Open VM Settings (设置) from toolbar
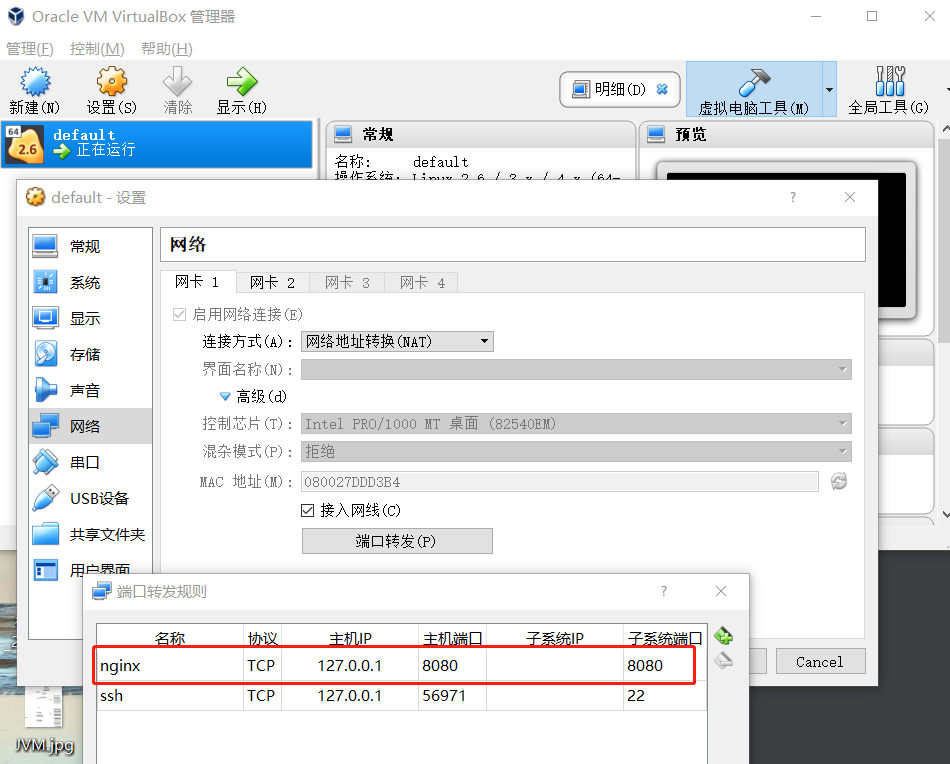The image size is (950, 764). point(111,91)
